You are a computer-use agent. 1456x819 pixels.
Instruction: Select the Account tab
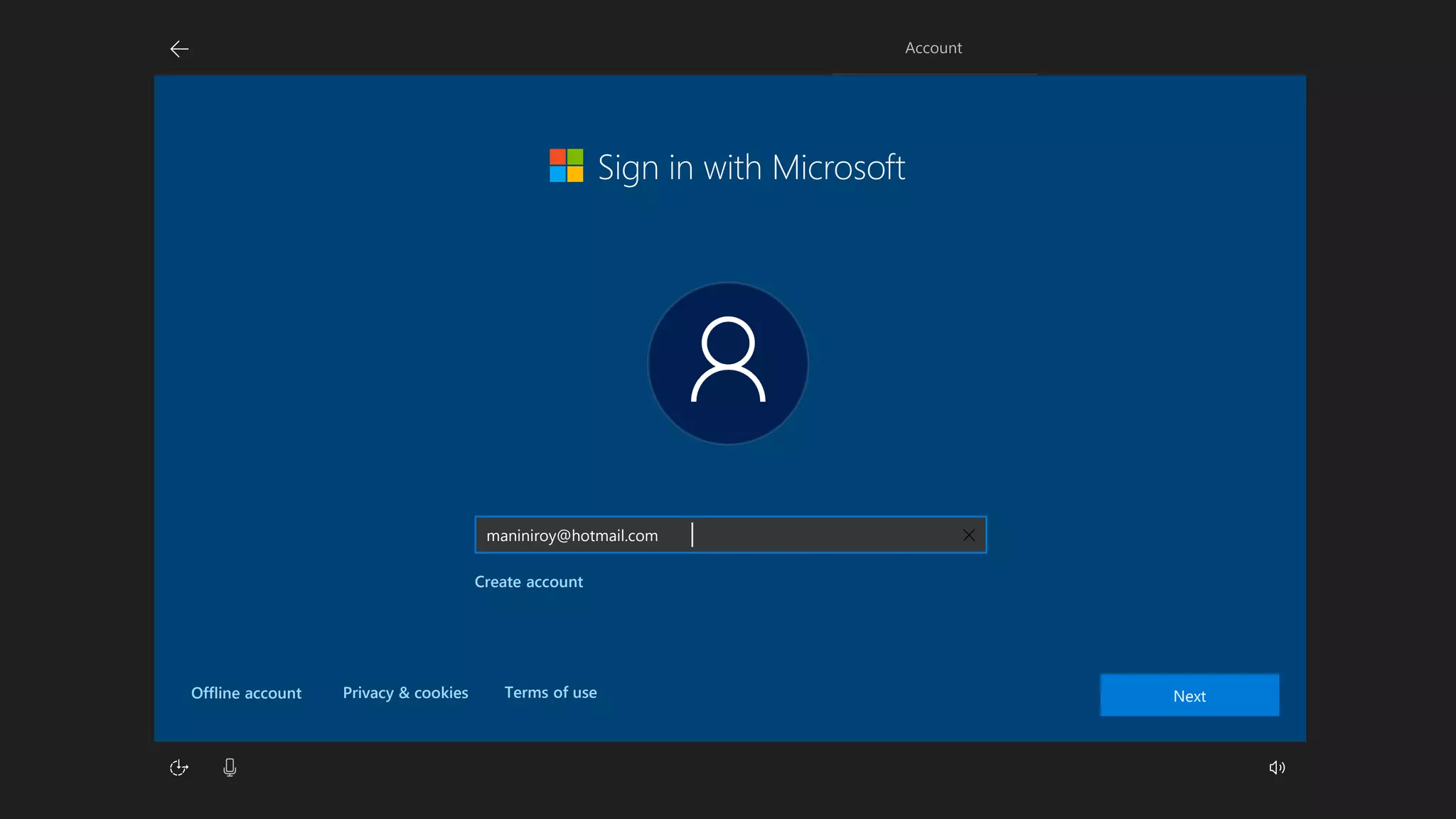tap(933, 48)
